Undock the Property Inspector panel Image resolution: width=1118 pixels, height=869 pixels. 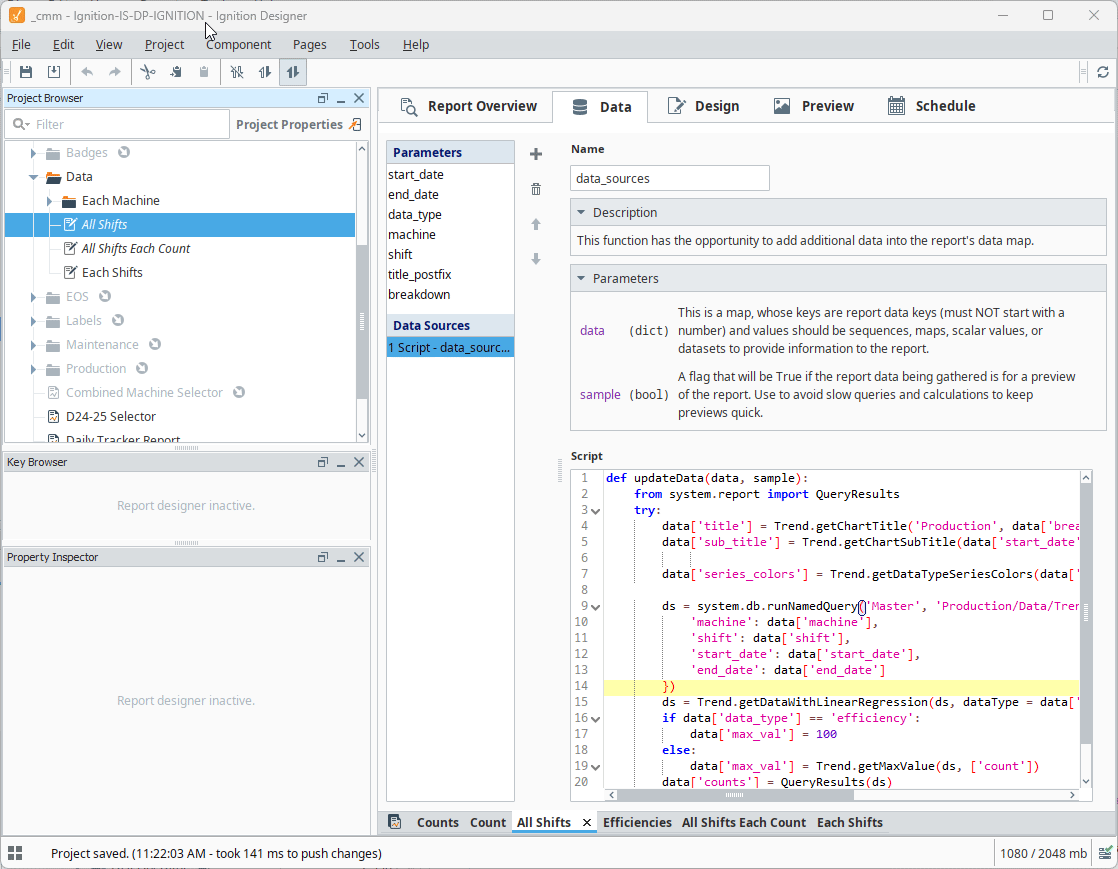(x=323, y=557)
